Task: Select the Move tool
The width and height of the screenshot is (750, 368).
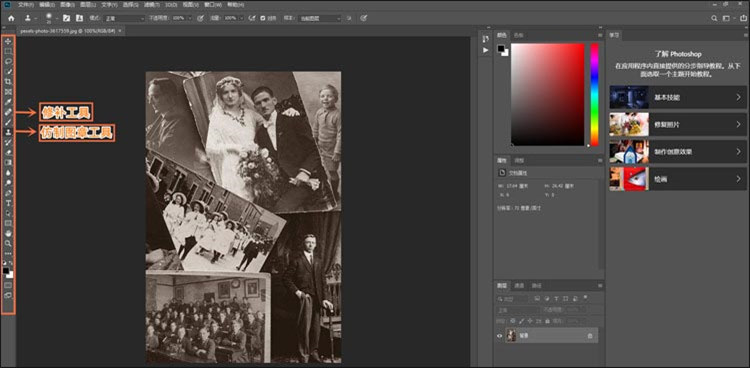Action: 8,41
